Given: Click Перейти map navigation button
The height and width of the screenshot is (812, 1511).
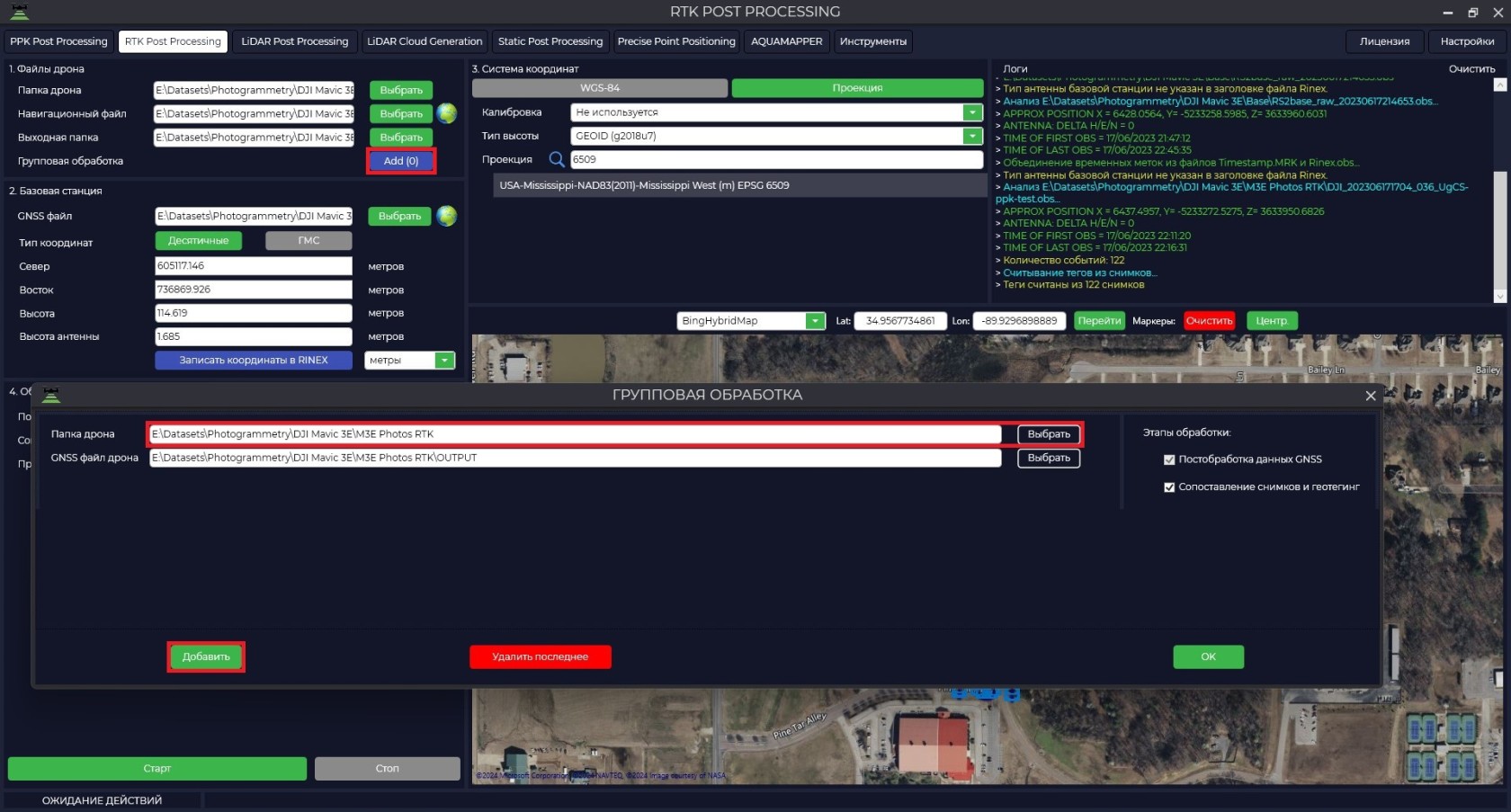Looking at the screenshot, I should pyautogui.click(x=1099, y=321).
